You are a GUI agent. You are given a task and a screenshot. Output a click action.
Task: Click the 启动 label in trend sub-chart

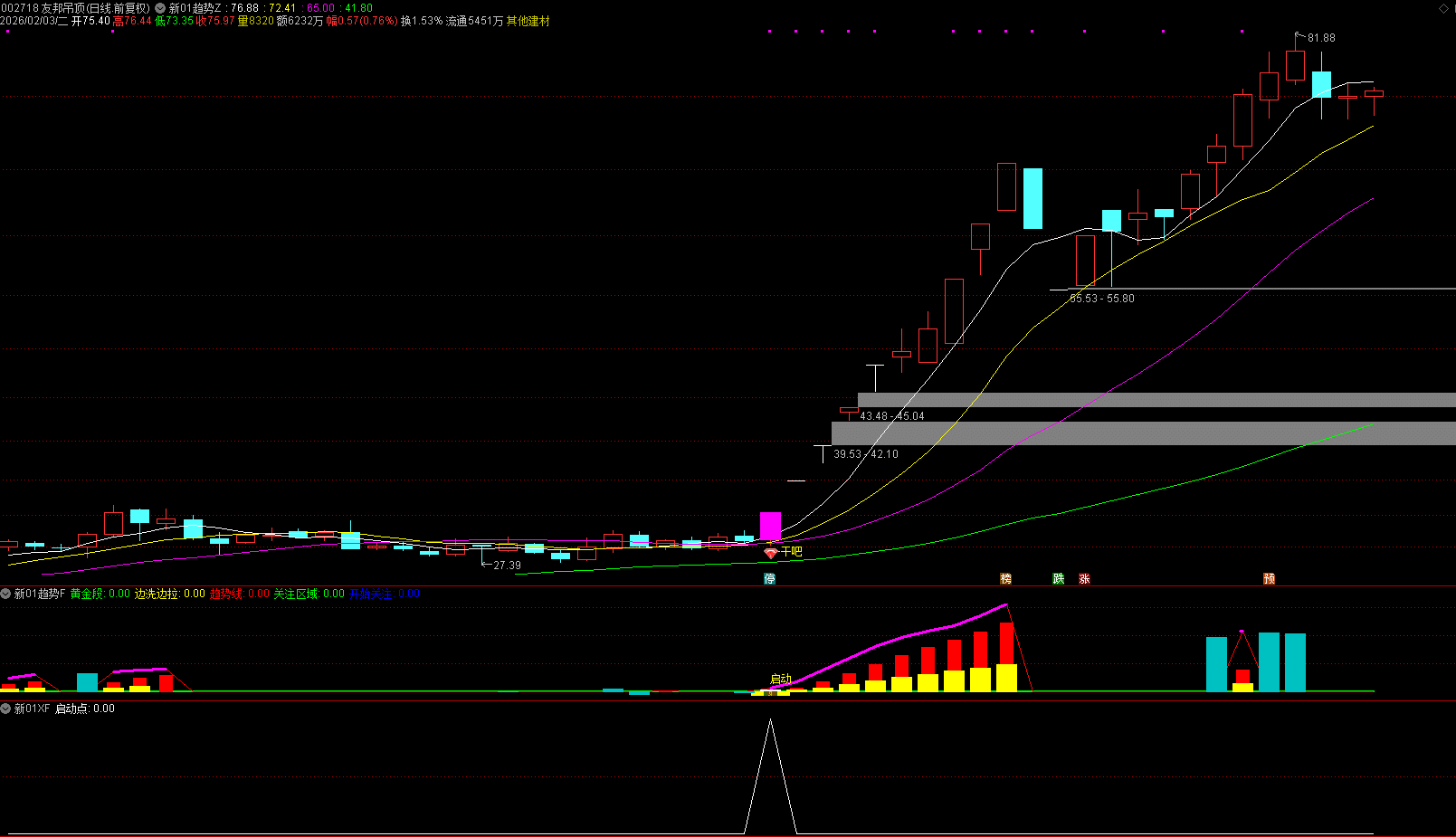click(x=780, y=679)
